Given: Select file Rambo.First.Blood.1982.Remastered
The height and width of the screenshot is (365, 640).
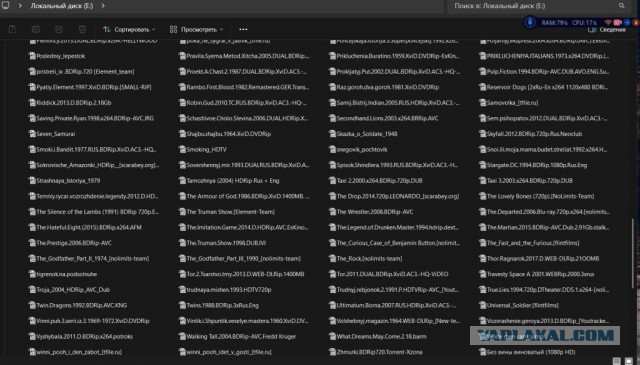Looking at the screenshot, I should point(244,87).
